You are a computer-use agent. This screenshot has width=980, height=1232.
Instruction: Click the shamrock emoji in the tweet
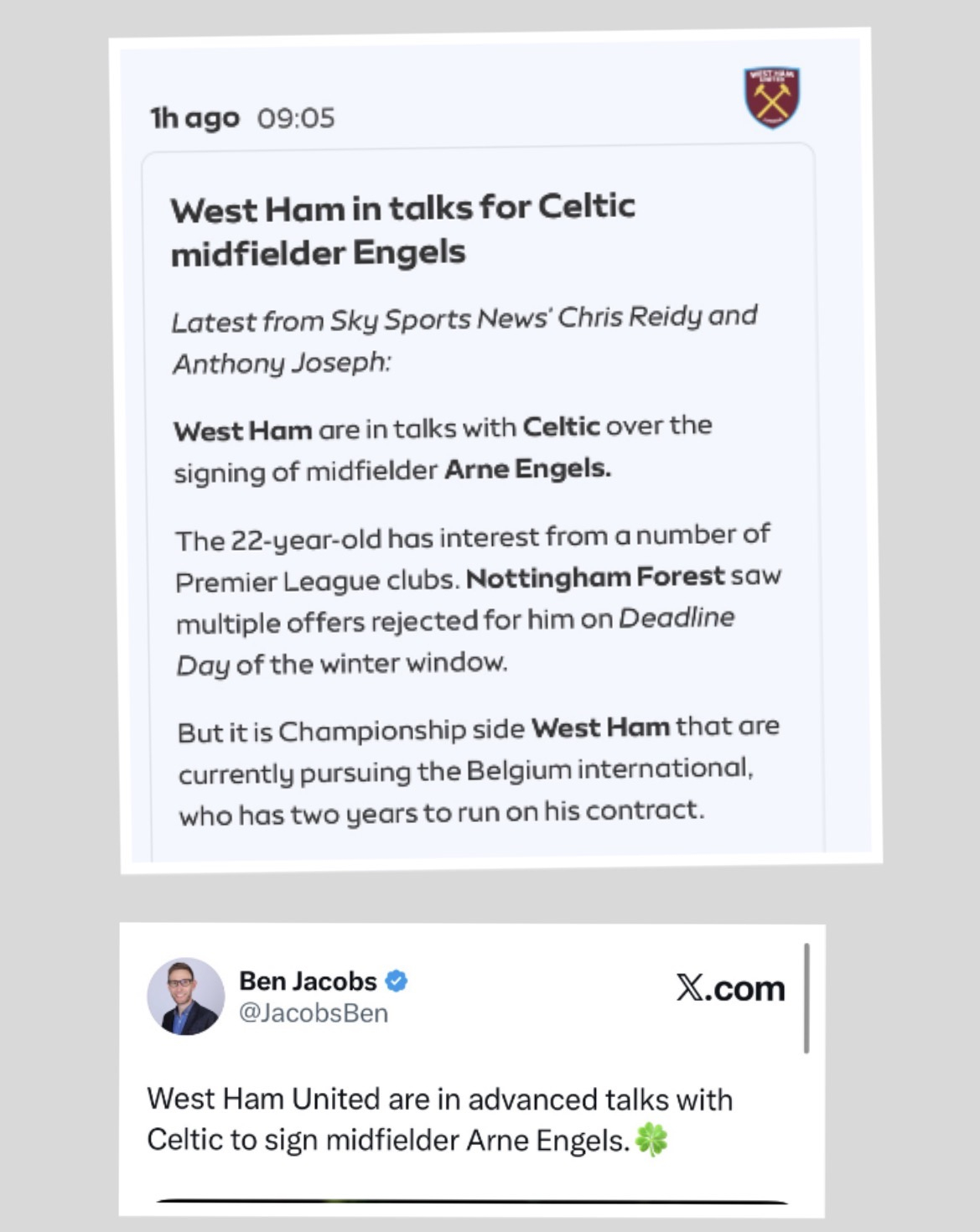[652, 1140]
